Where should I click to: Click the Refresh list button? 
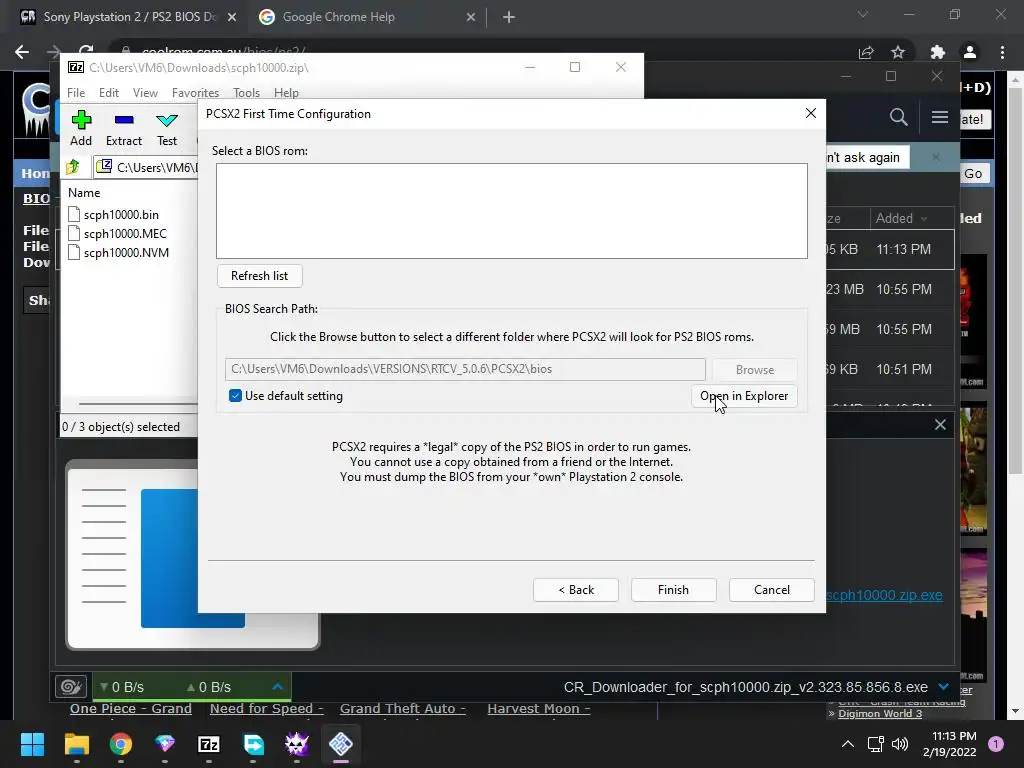pos(259,276)
